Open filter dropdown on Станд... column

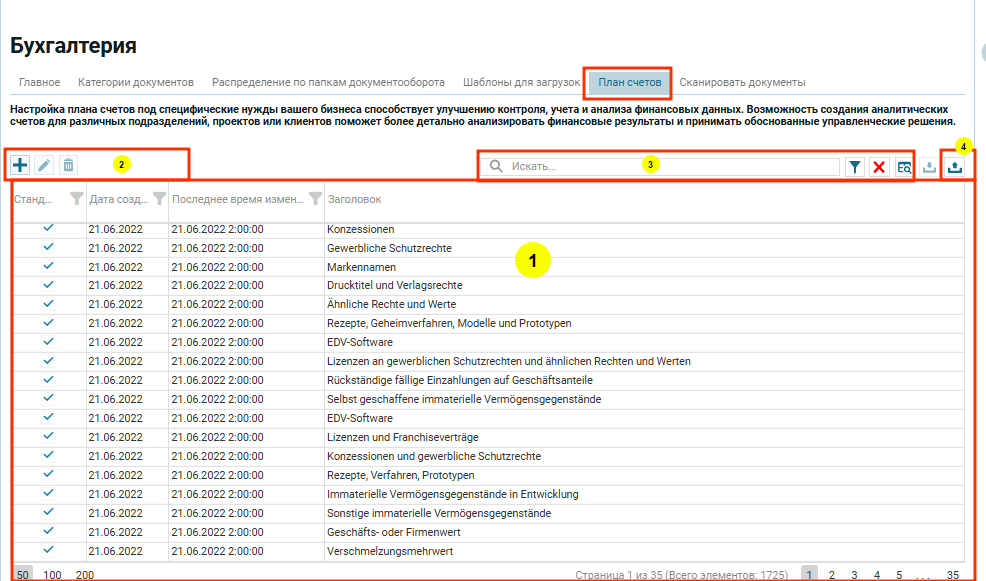pyautogui.click(x=76, y=199)
